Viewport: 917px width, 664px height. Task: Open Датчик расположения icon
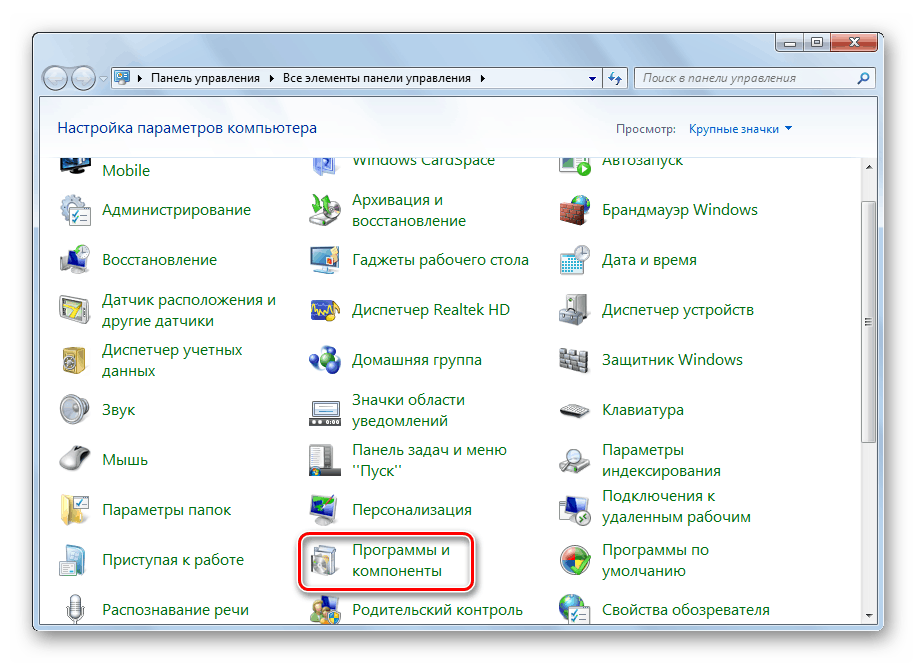75,310
